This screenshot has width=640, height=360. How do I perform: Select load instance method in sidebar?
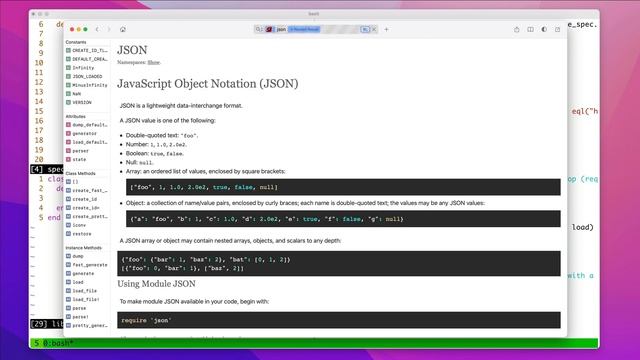pyautogui.click(x=75, y=282)
